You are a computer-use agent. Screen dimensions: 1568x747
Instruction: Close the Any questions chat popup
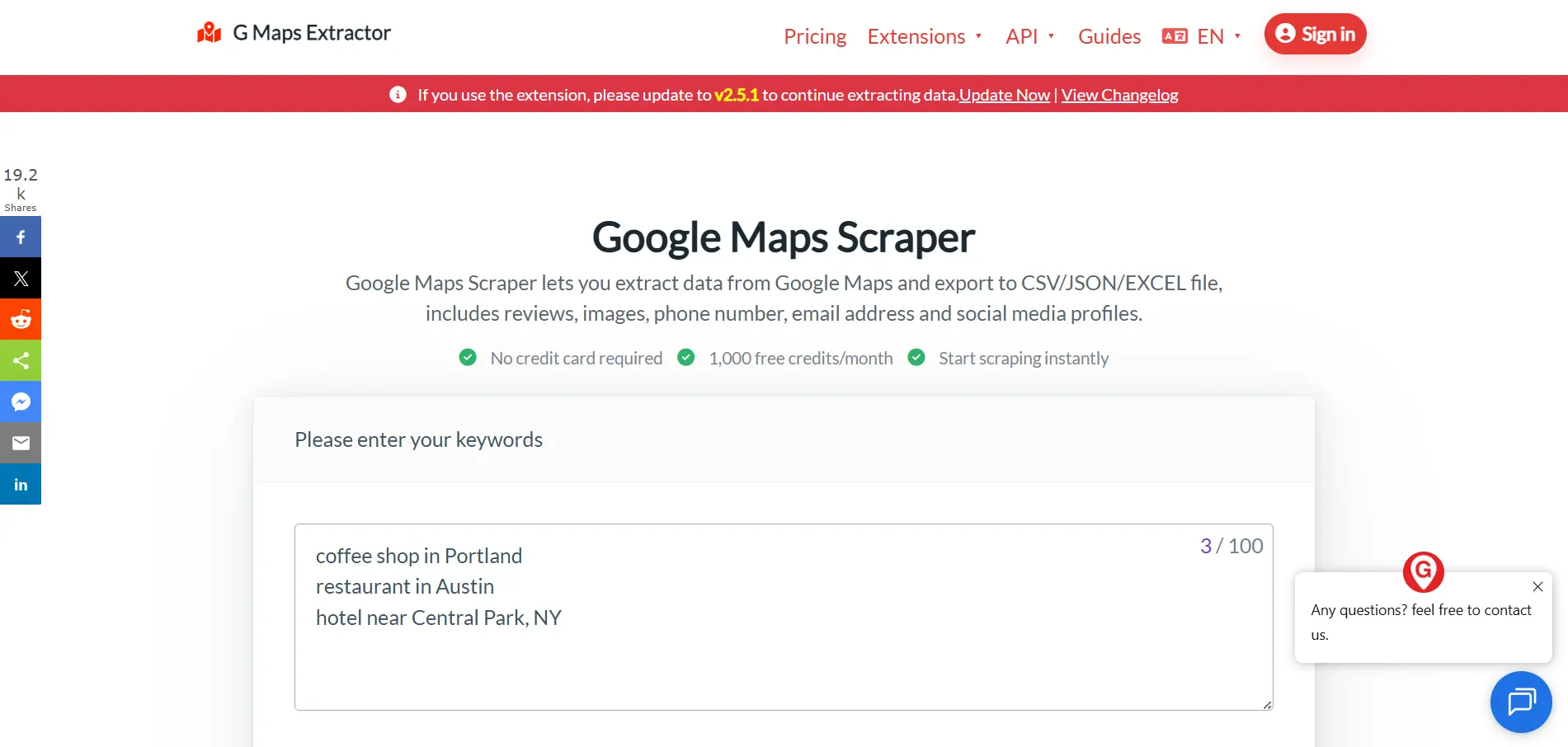pos(1537,587)
